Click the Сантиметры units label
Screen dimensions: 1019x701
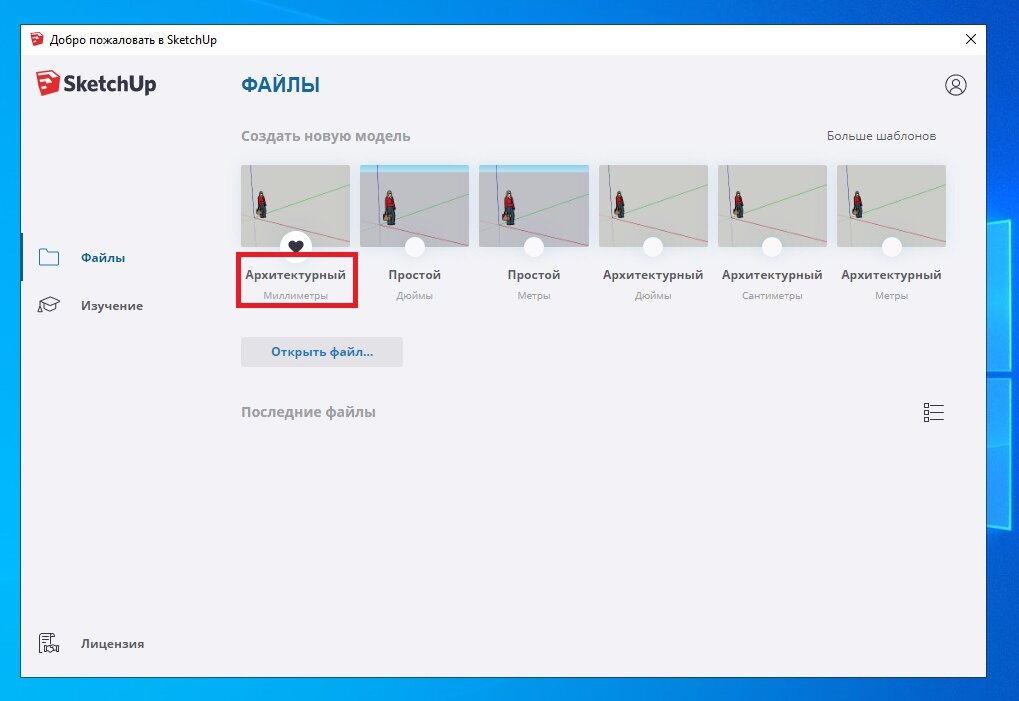pyautogui.click(x=772, y=296)
